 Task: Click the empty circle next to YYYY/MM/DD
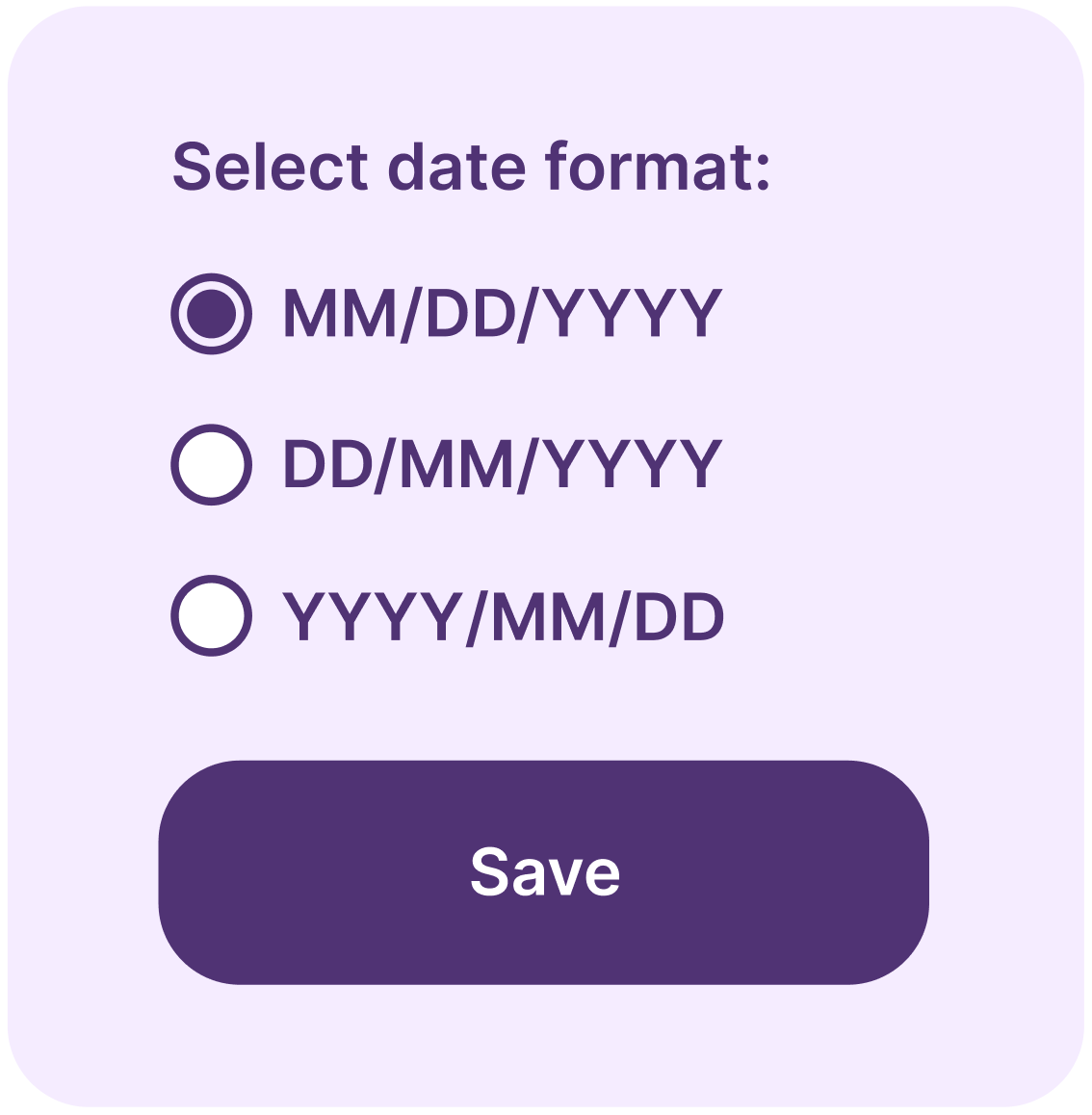212,616
